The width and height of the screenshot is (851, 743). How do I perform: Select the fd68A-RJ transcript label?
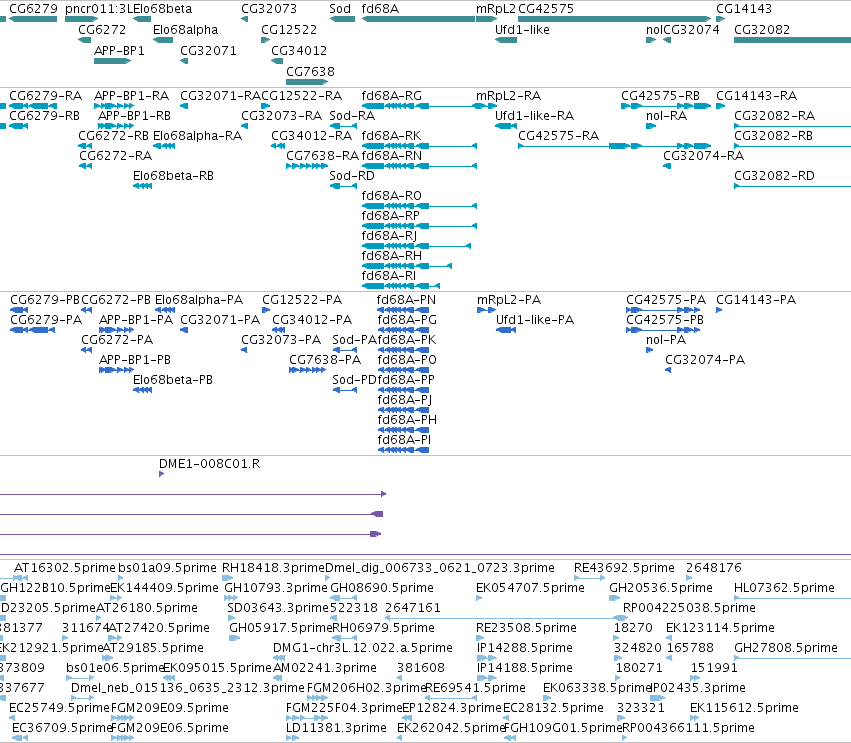pos(389,236)
